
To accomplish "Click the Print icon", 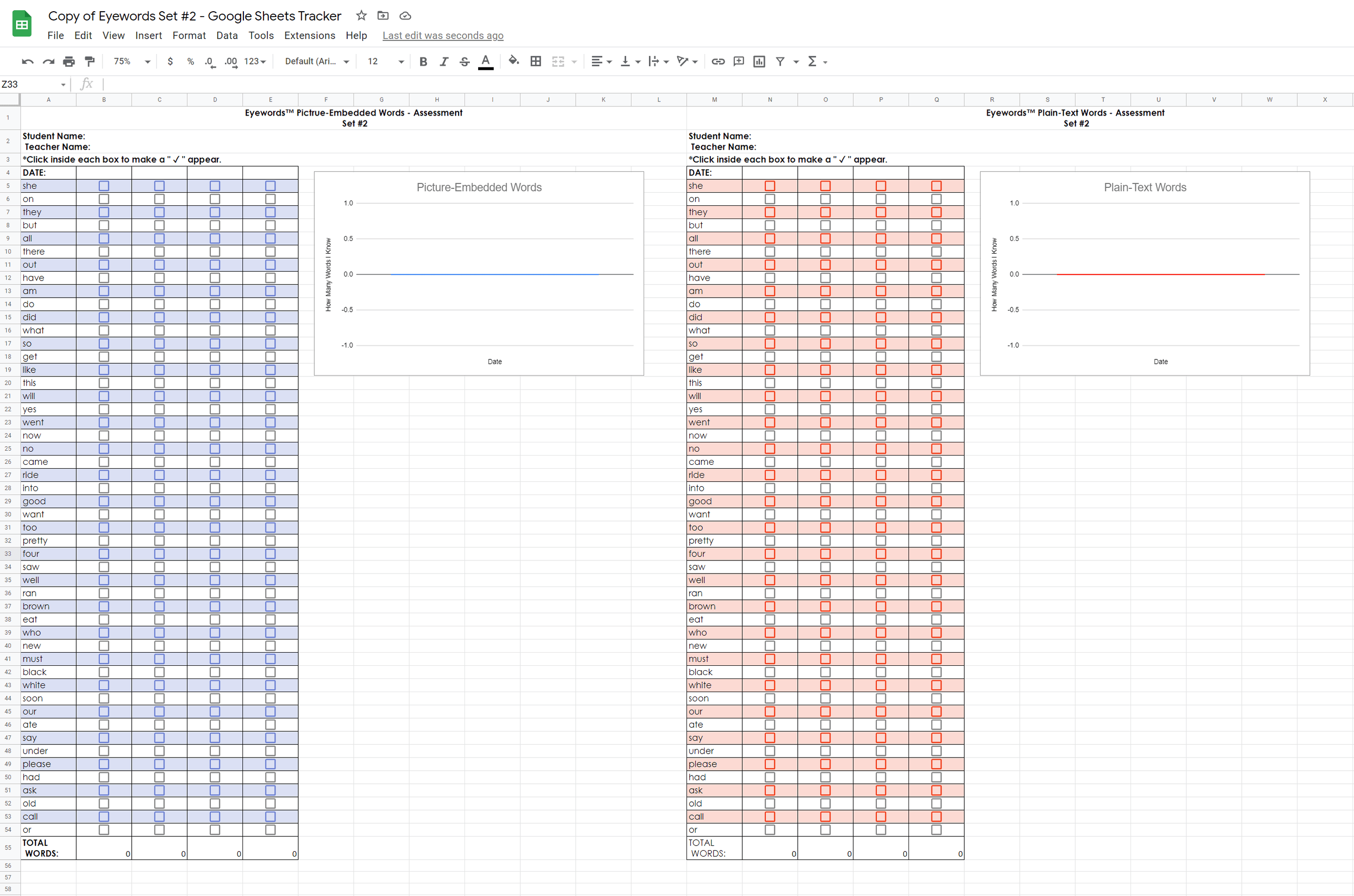I will point(69,61).
